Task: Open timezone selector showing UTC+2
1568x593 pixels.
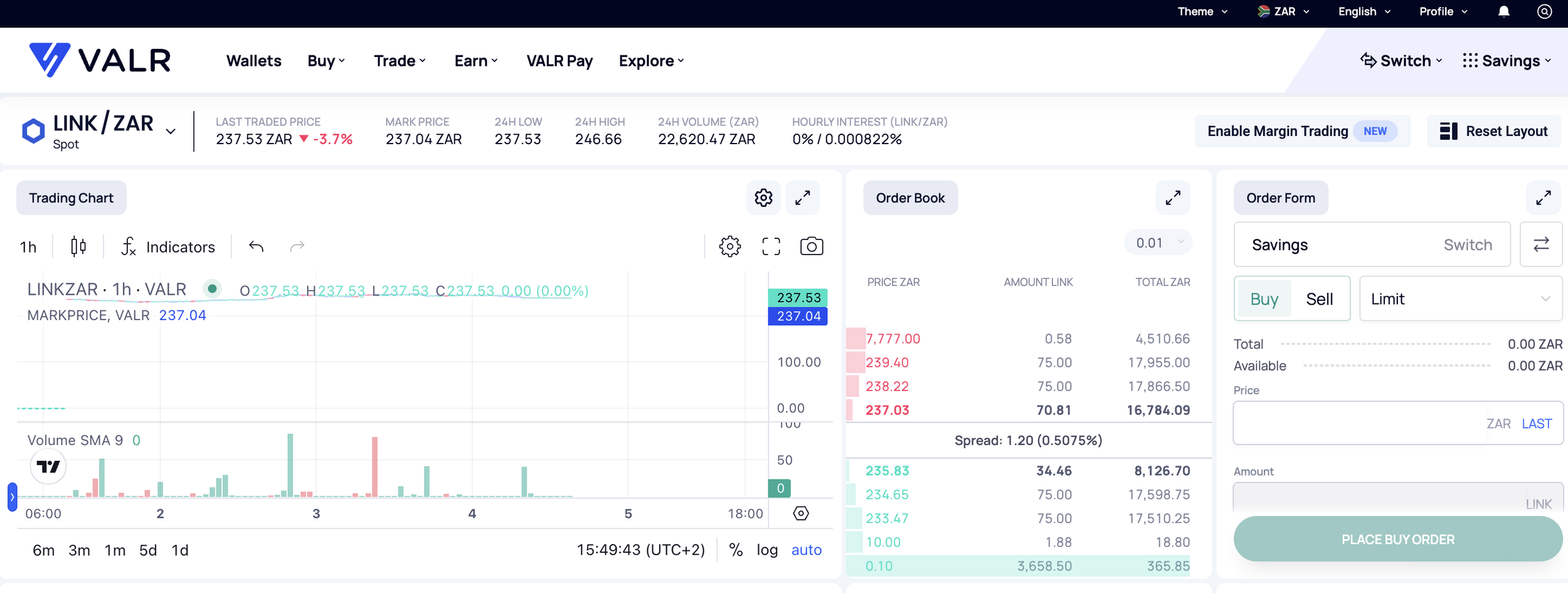Action: click(x=640, y=550)
